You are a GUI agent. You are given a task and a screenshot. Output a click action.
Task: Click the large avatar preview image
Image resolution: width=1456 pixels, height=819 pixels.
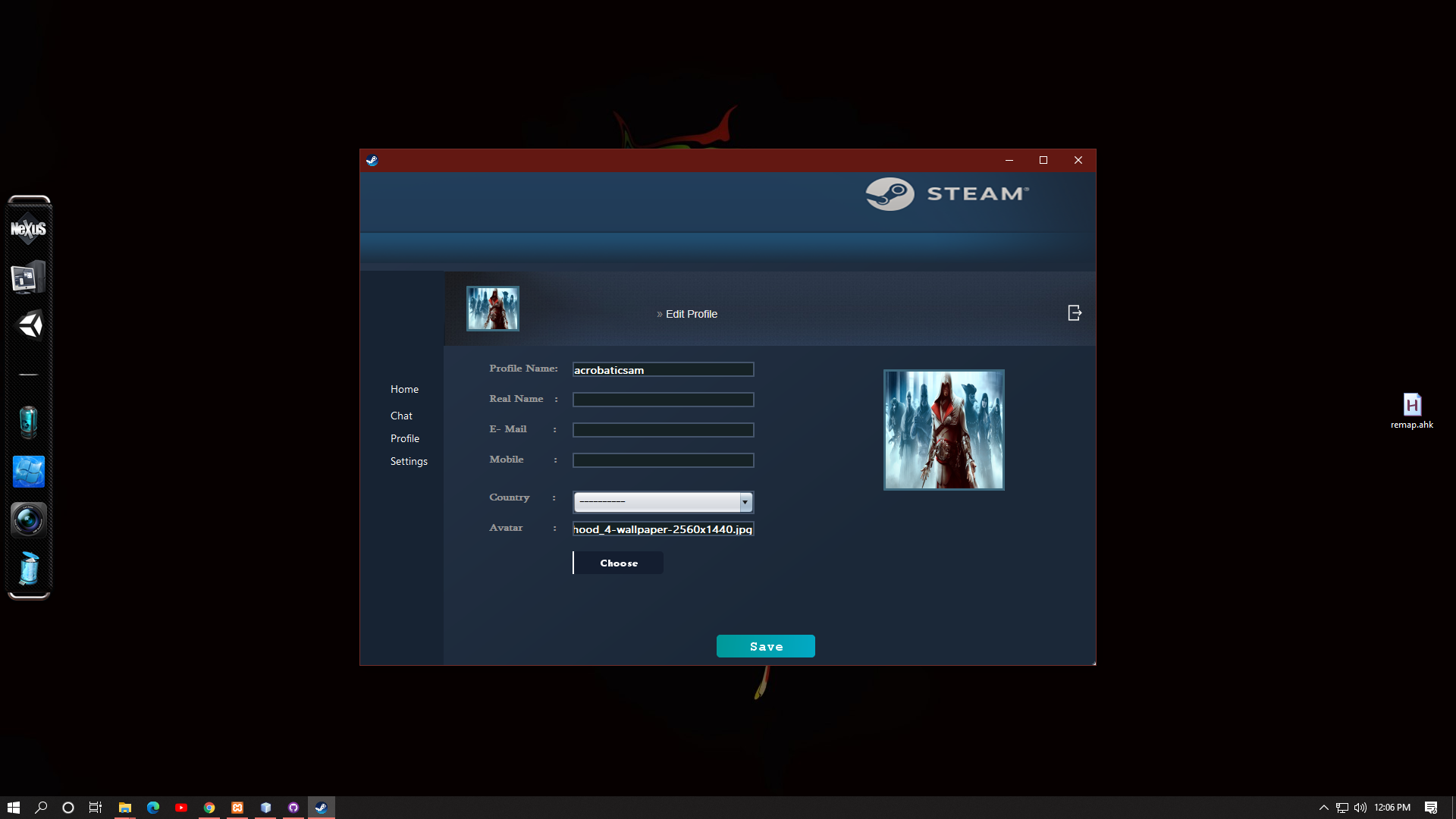coord(944,430)
